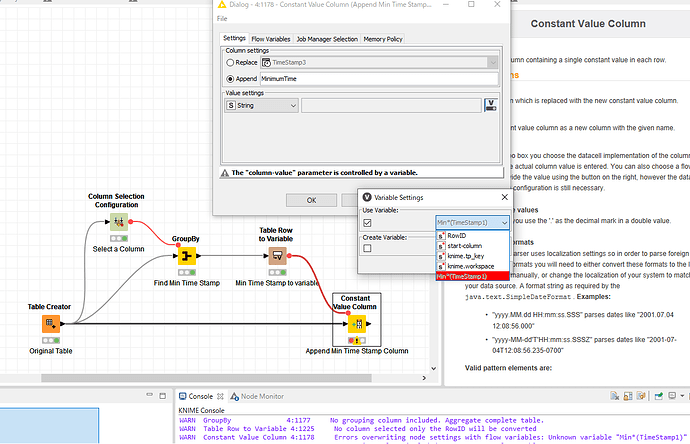Open flow variable button beside value field
This screenshot has width=690, height=444.
(491, 106)
